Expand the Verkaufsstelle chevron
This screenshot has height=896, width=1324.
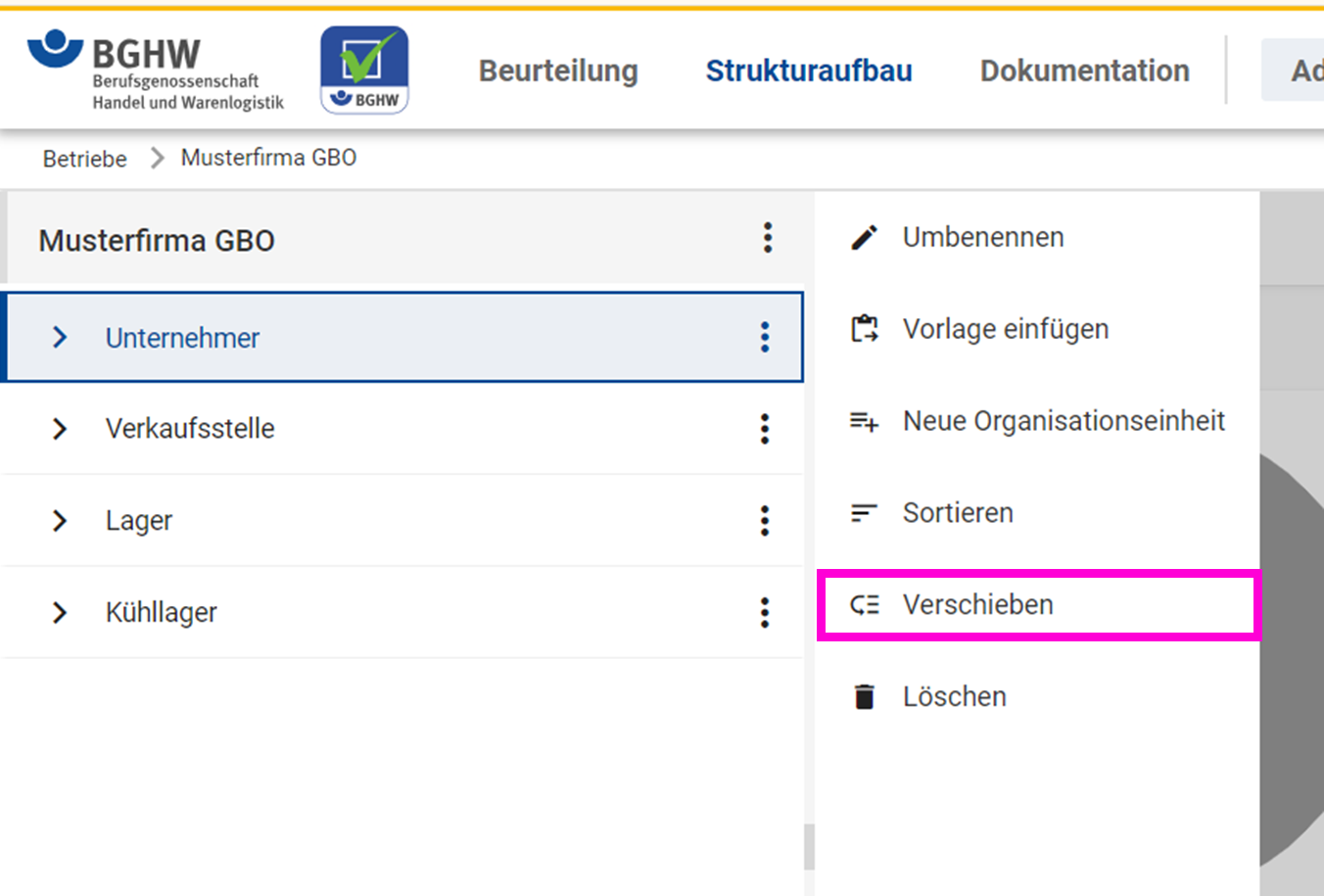(60, 429)
